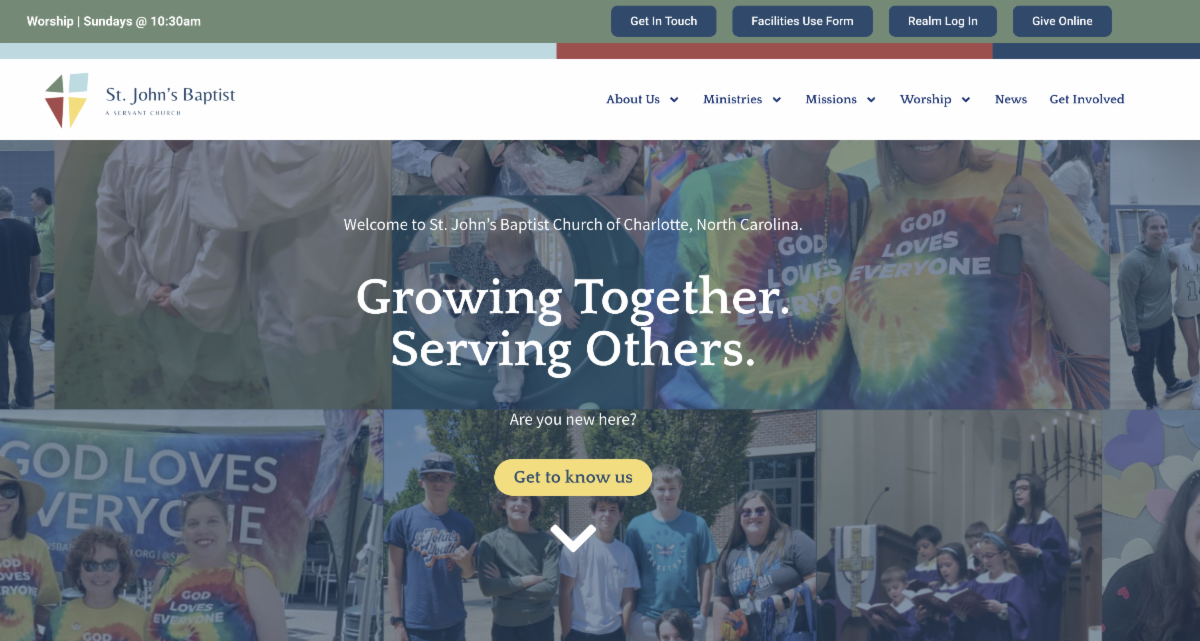Expand the Missions dropdown chevron
The height and width of the screenshot is (641, 1200).
(x=871, y=100)
